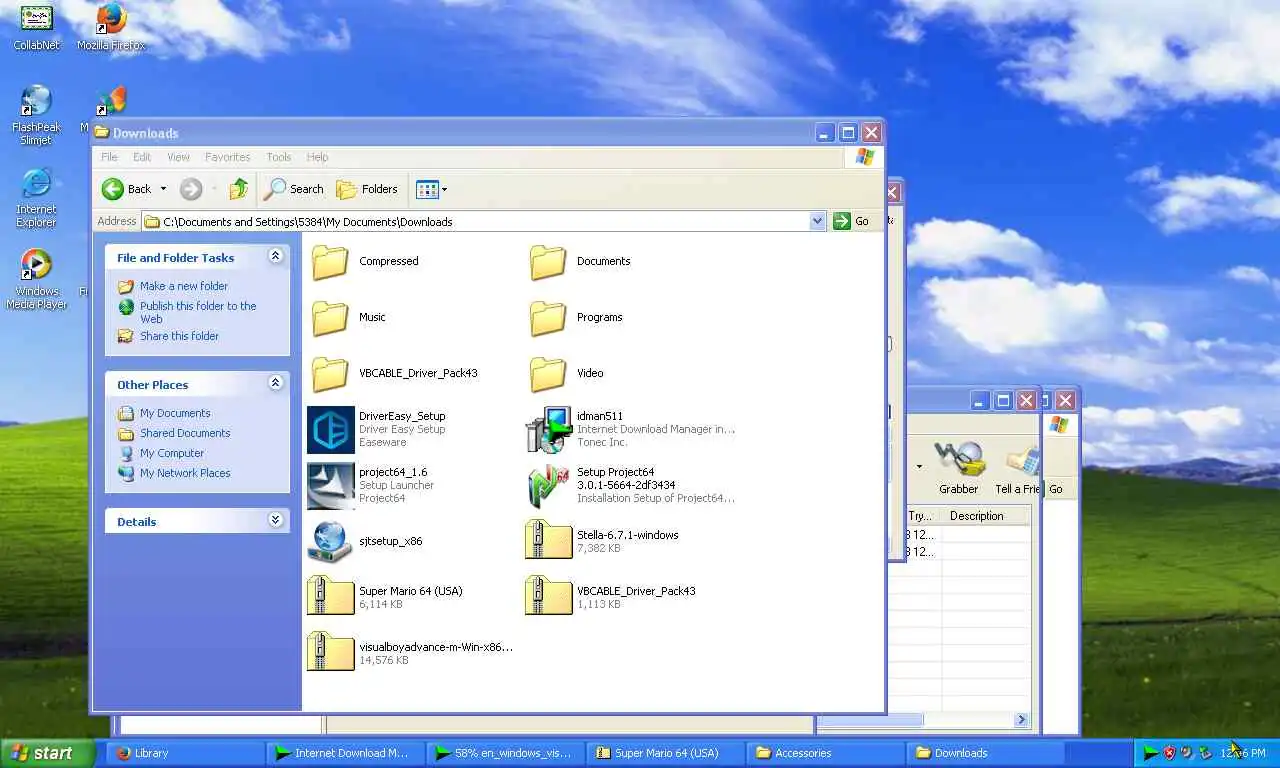
Task: Select the visualboyadvance-m-Win-x86 zip icon
Action: coord(330,653)
